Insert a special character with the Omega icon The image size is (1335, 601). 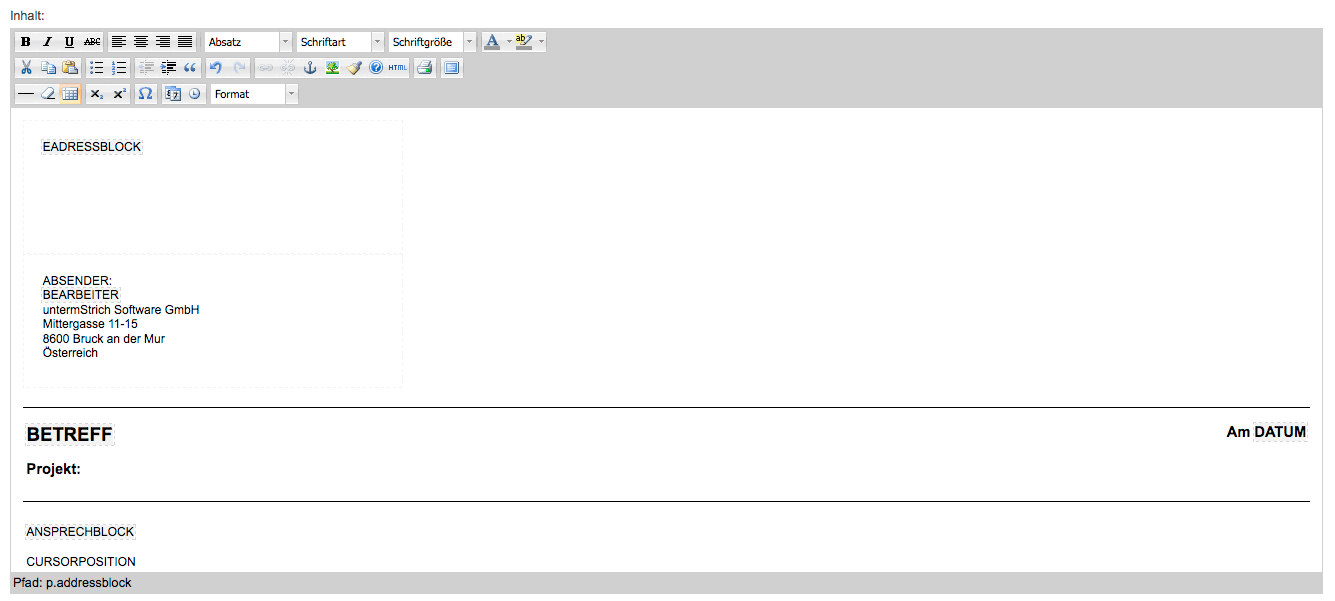145,94
